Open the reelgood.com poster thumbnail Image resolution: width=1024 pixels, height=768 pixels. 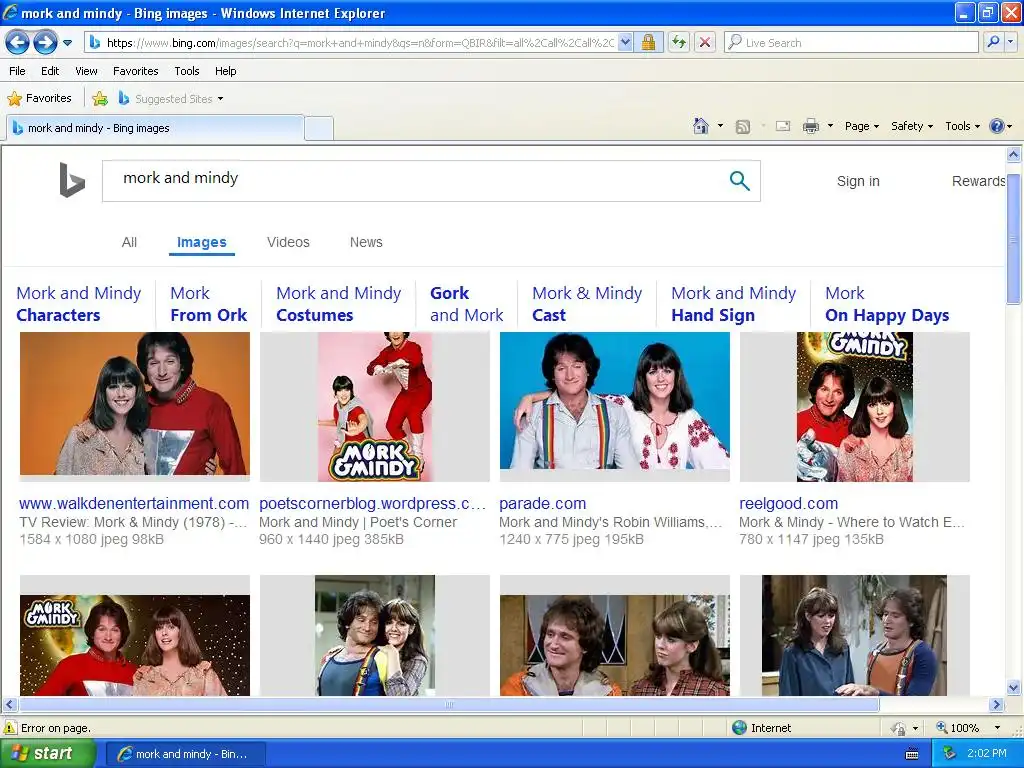[854, 406]
